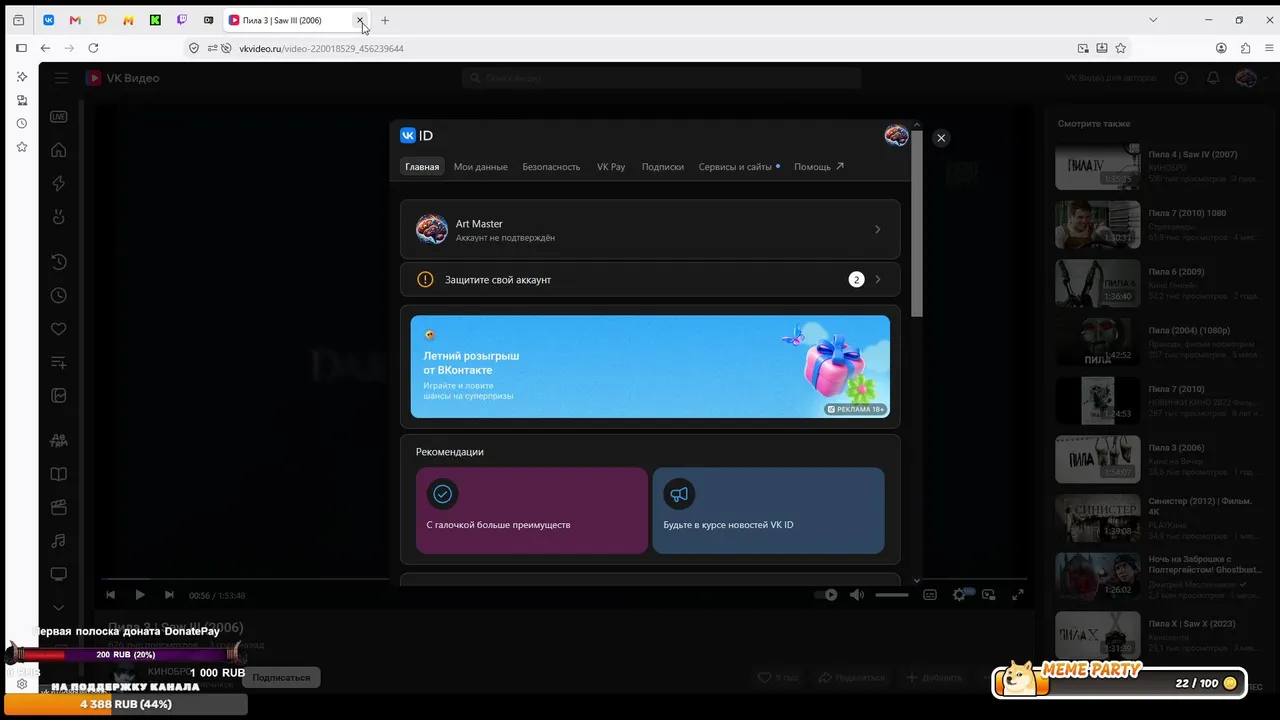This screenshot has height=720, width=1280.
Task: Toggle the browser sidebar panel
Action: point(21,48)
